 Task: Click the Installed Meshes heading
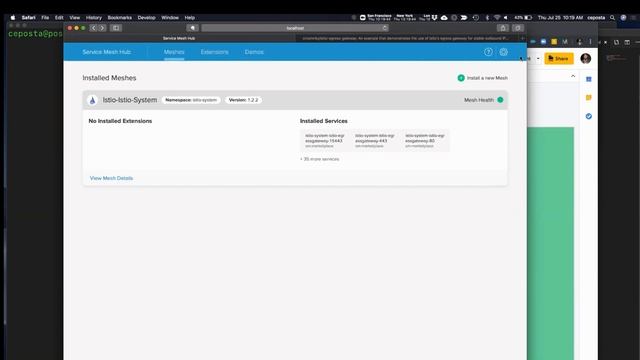point(109,78)
